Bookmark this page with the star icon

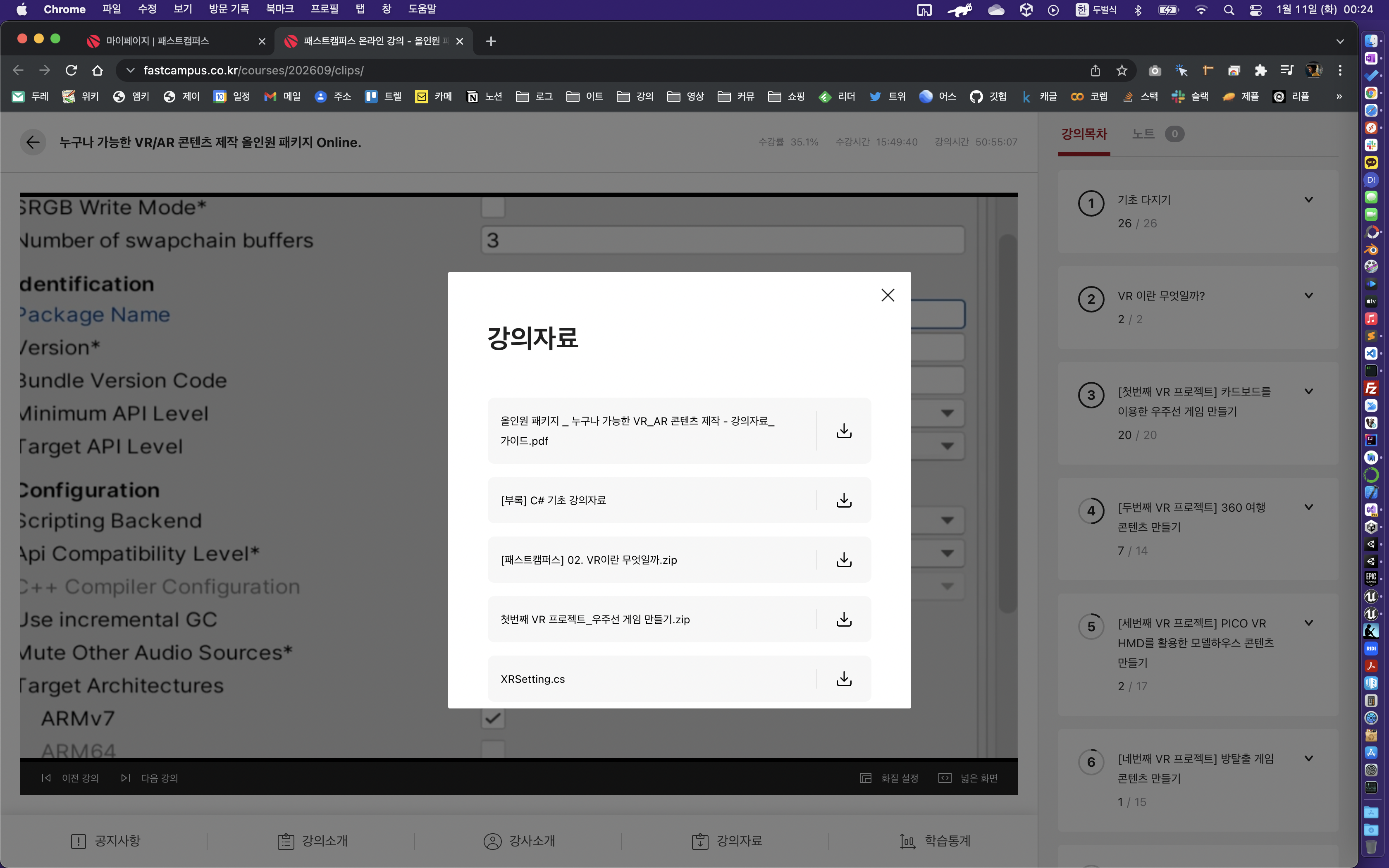pos(1122,70)
